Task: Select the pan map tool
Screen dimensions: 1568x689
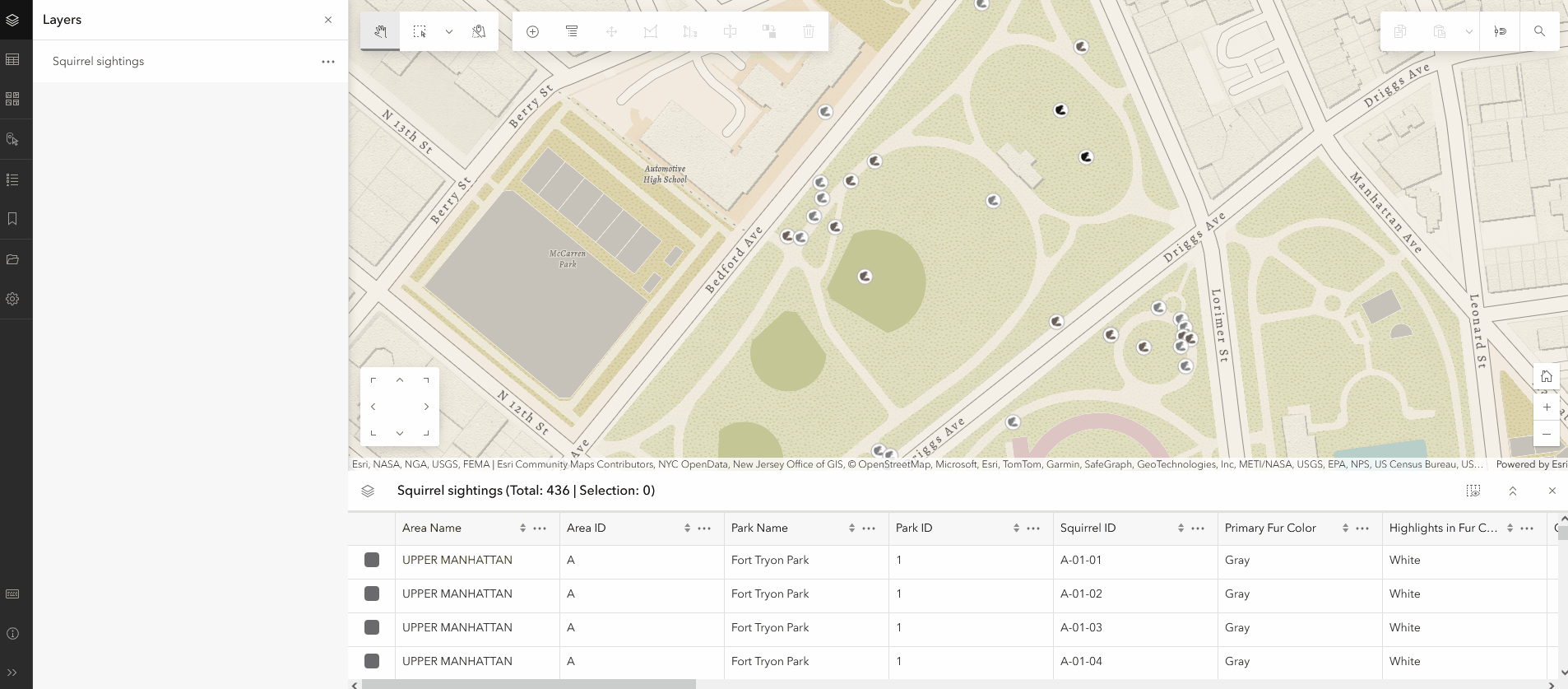Action: (380, 31)
